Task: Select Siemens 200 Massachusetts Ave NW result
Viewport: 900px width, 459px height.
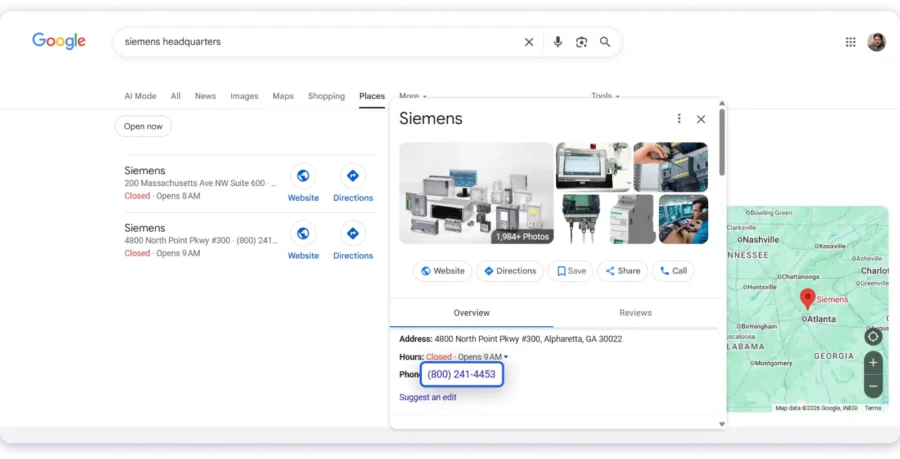Action: pyautogui.click(x=200, y=183)
